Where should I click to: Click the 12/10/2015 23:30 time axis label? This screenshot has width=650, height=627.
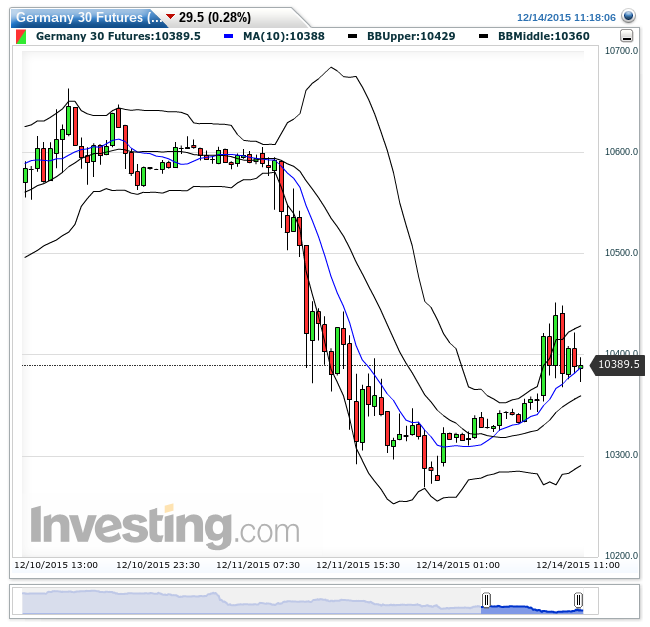[x=158, y=565]
